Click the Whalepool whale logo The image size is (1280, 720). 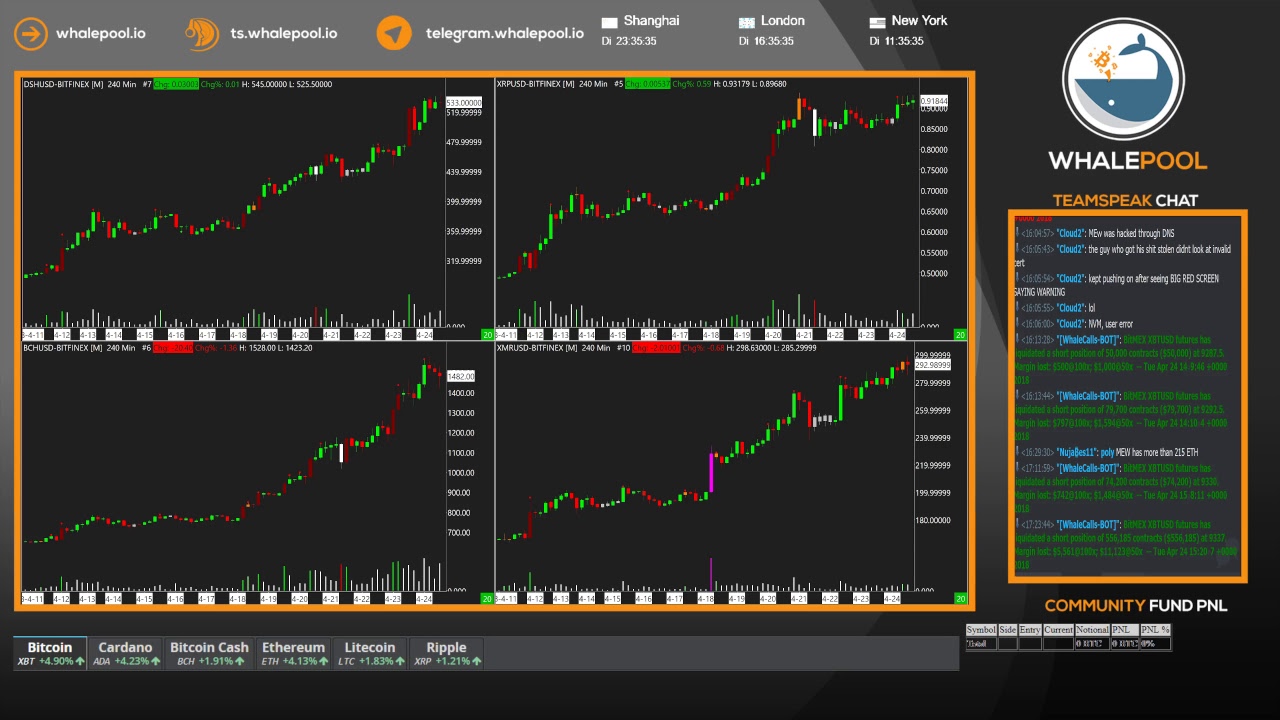pyautogui.click(x=1123, y=80)
